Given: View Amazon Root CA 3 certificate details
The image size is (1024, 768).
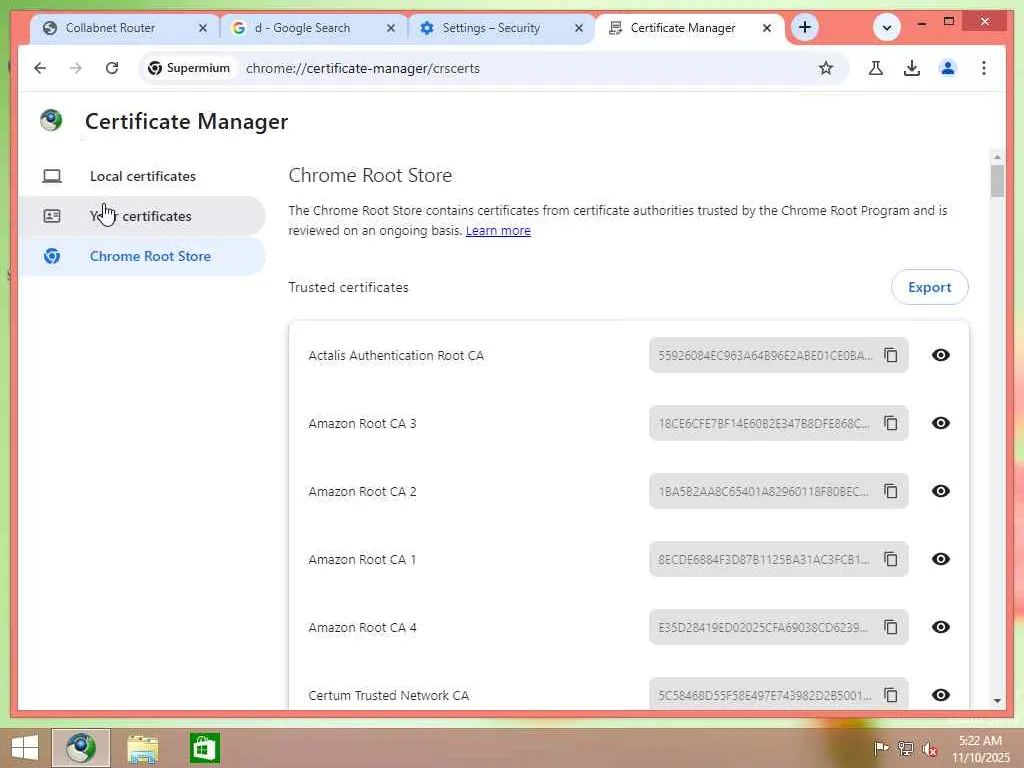Looking at the screenshot, I should pyautogui.click(x=940, y=423).
